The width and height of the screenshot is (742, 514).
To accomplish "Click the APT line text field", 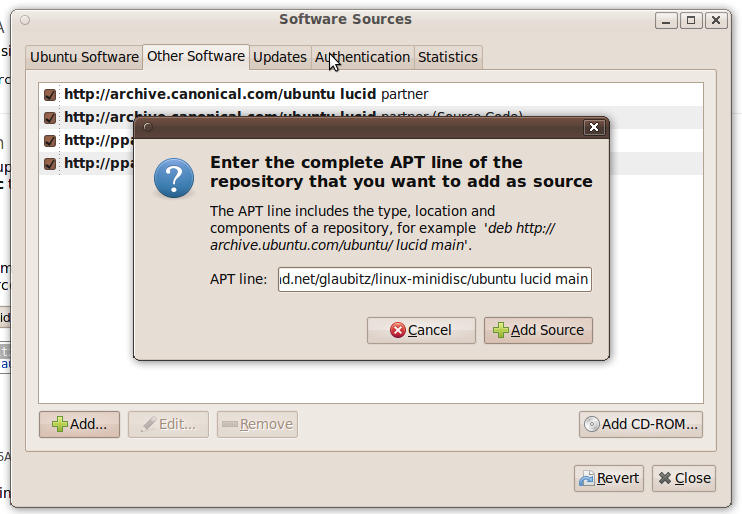I will coord(435,279).
